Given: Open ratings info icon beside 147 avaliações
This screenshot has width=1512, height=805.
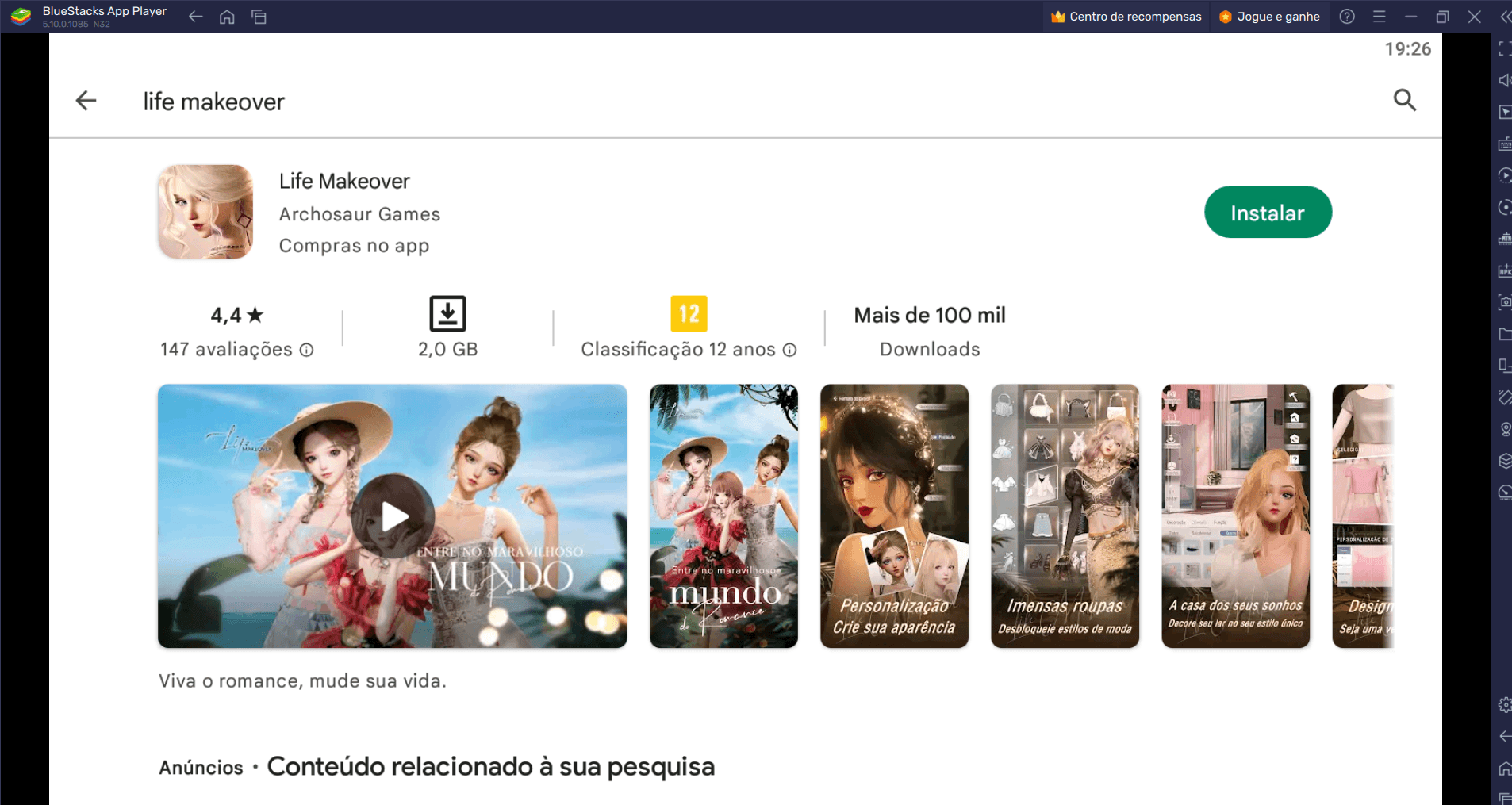Looking at the screenshot, I should coord(307,350).
